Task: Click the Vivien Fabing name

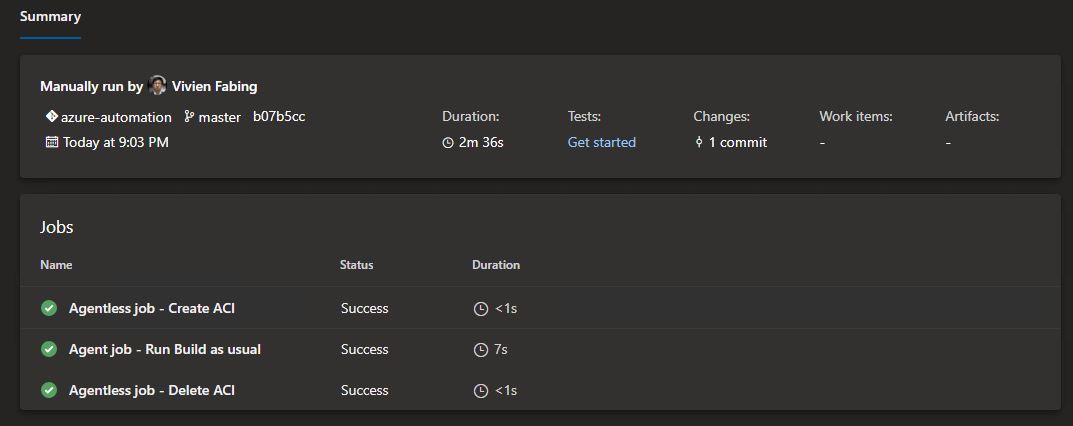Action: (215, 86)
